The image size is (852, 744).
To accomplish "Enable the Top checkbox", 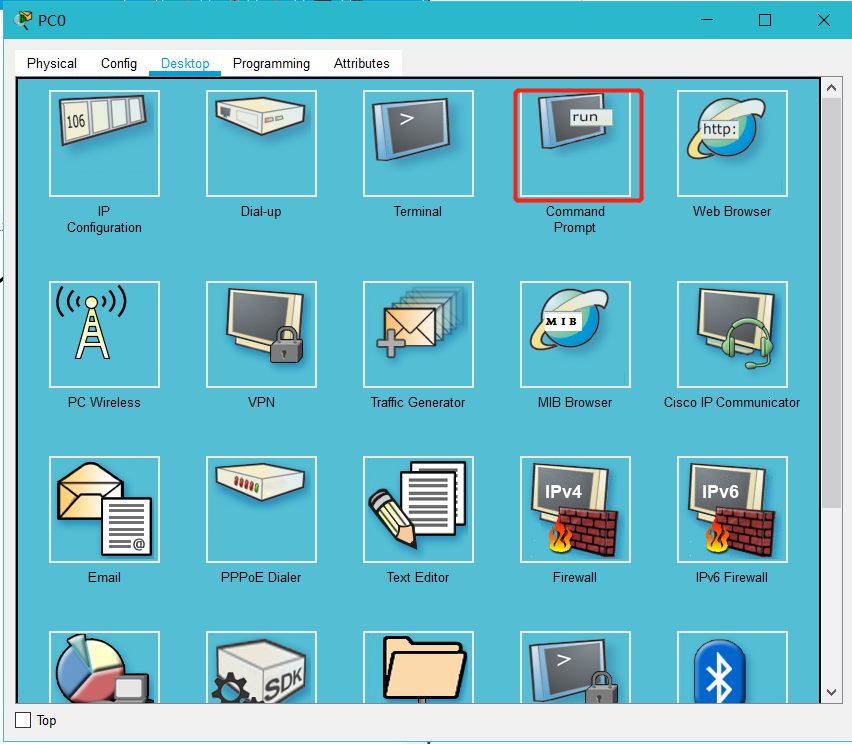I will (23, 720).
